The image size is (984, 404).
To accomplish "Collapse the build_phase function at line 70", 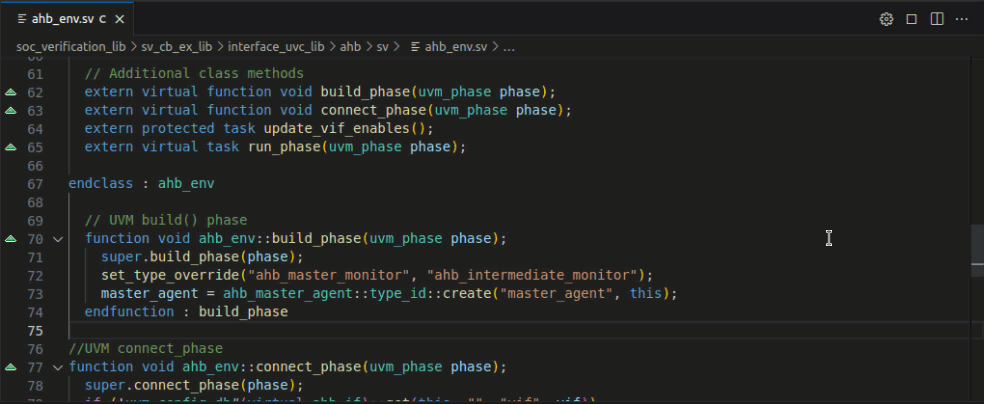I will point(57,239).
